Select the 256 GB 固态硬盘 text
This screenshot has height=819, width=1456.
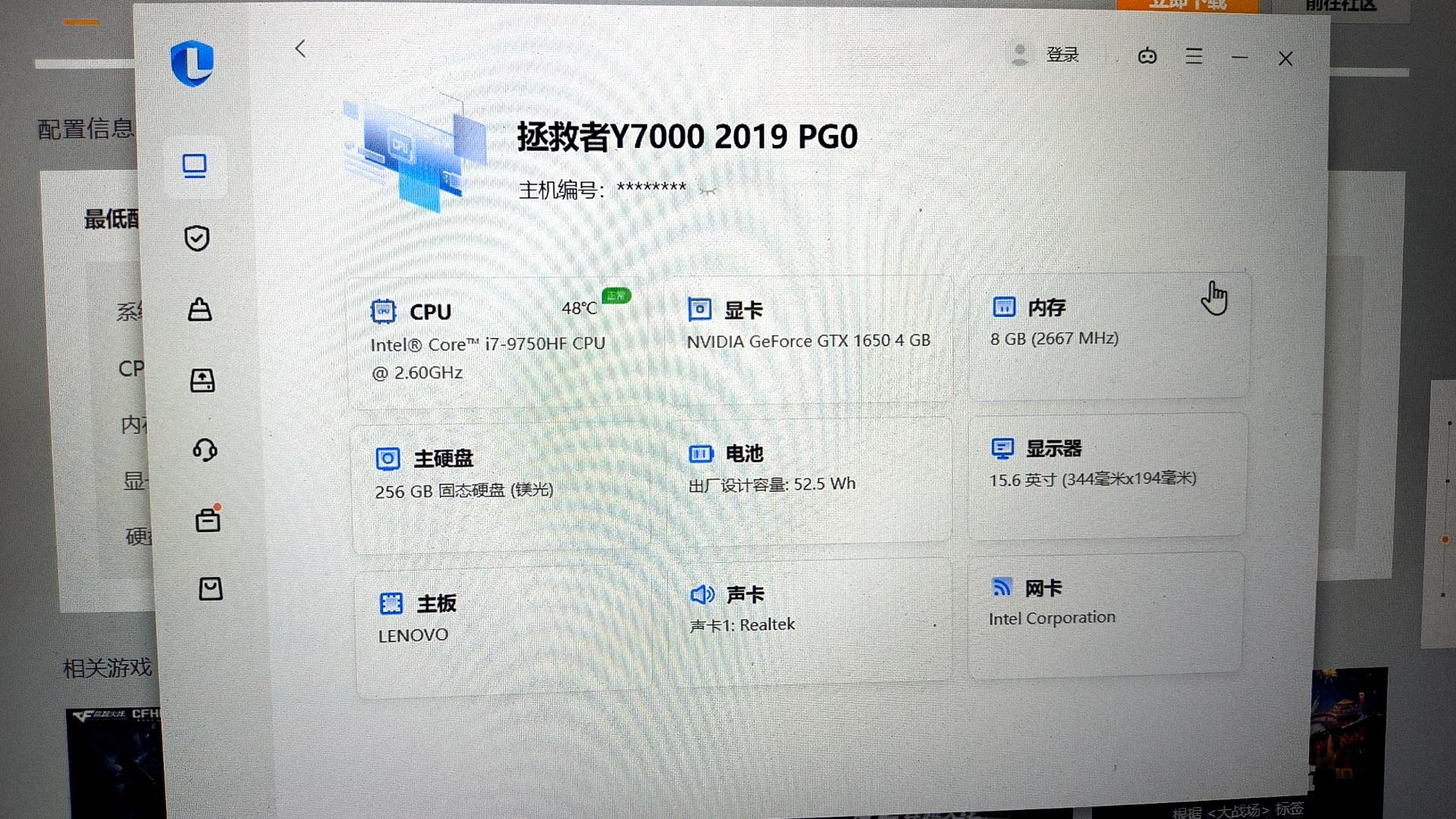point(464,491)
